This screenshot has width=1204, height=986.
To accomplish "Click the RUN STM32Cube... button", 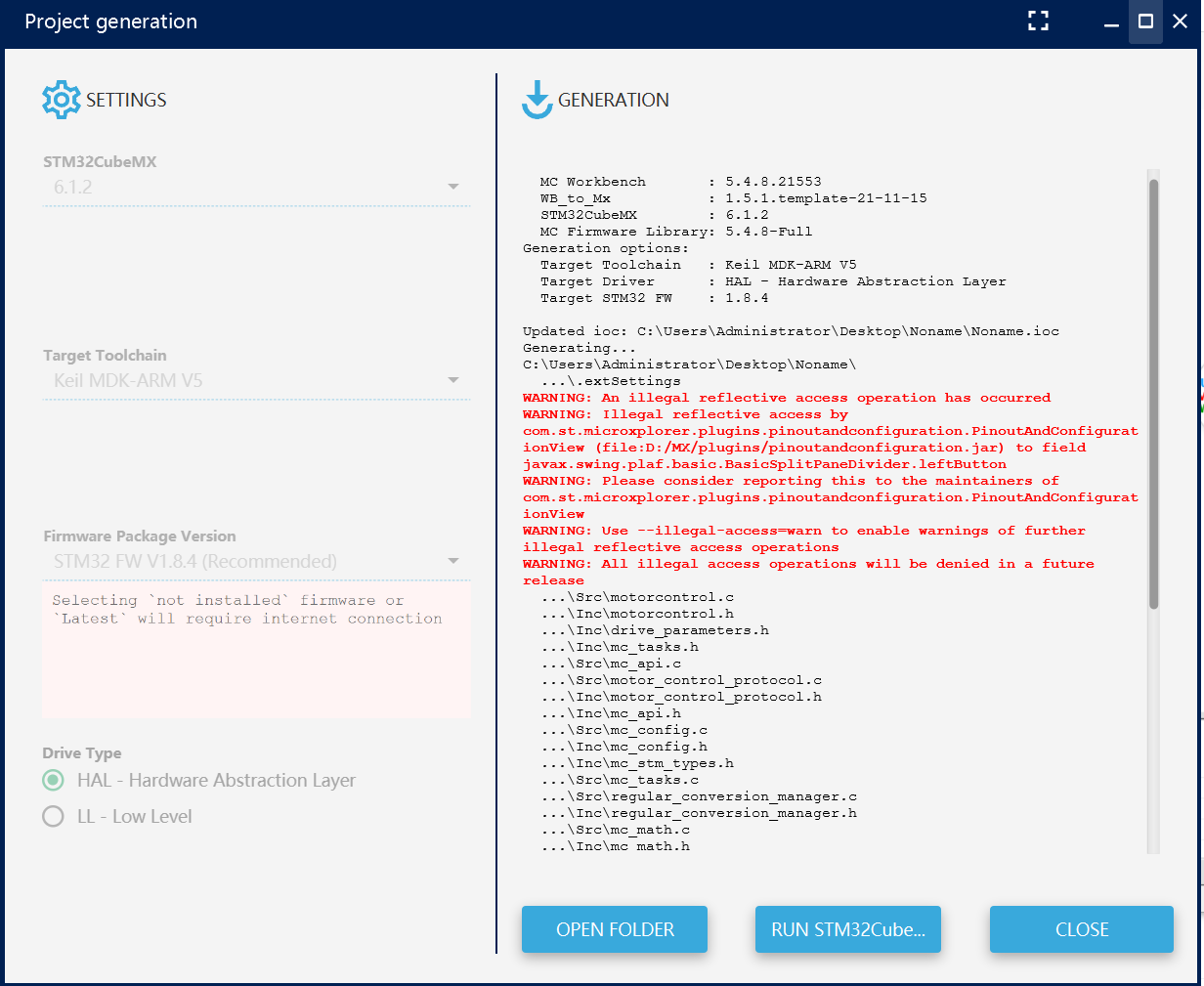I will [848, 929].
